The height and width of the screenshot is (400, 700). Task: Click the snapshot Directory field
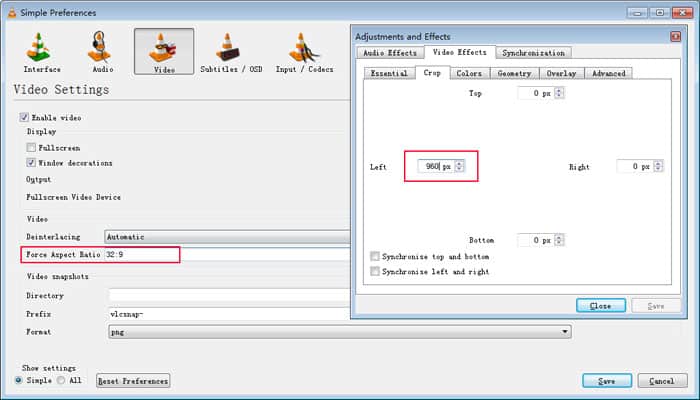(229, 295)
